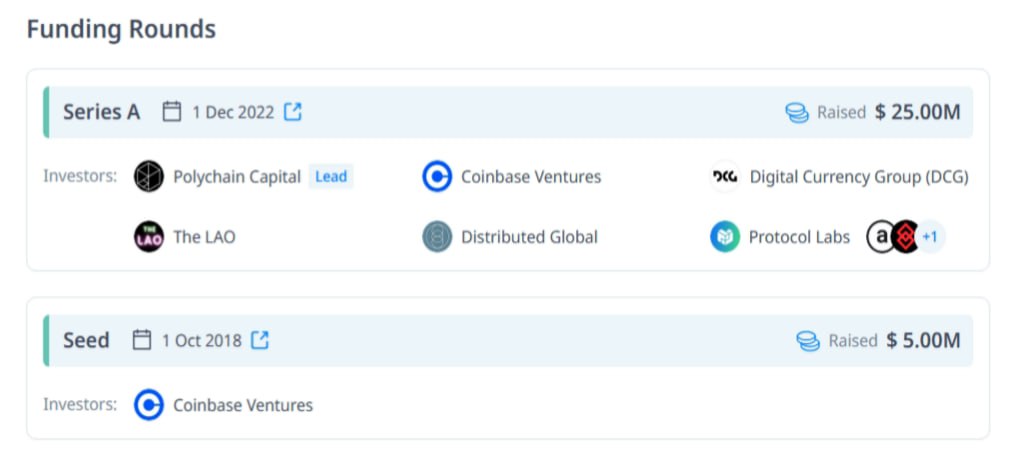Click the $ 25.00M raised amount
1009x456 pixels.
click(918, 113)
